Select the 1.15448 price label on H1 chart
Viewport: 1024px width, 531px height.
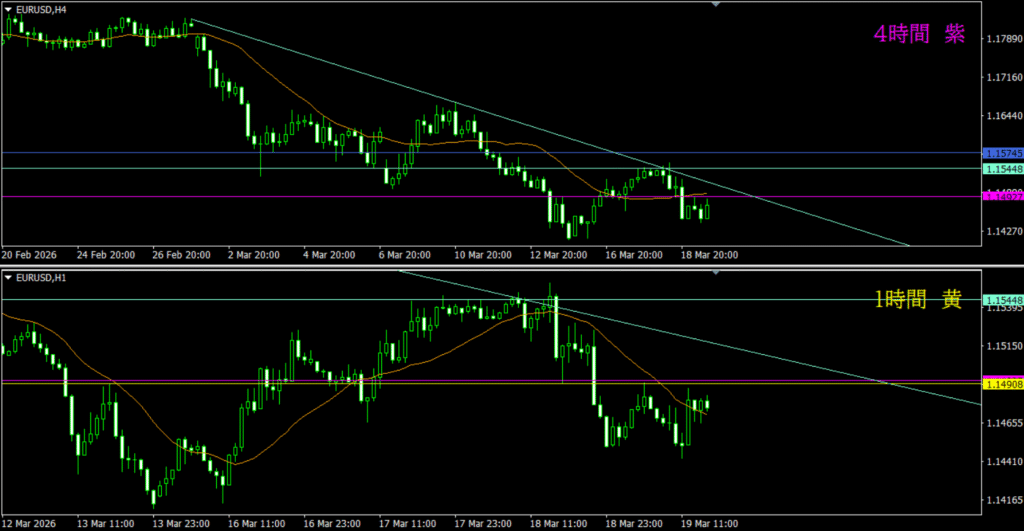coord(1002,300)
